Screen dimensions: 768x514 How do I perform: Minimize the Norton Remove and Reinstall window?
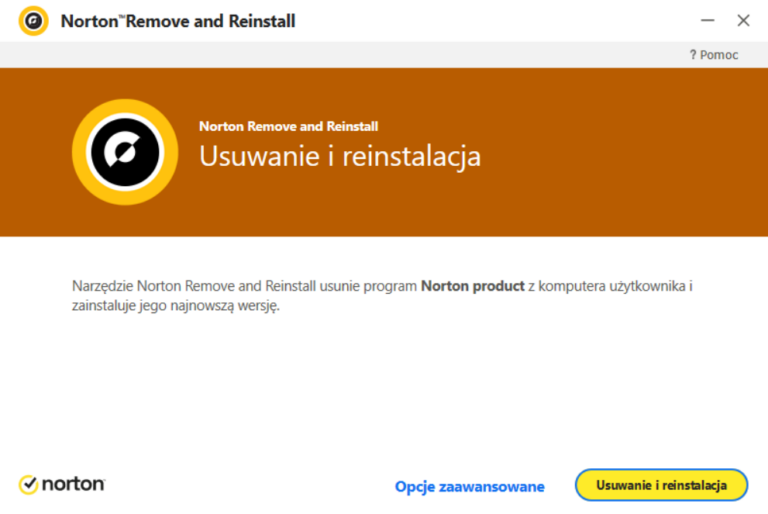click(x=707, y=21)
